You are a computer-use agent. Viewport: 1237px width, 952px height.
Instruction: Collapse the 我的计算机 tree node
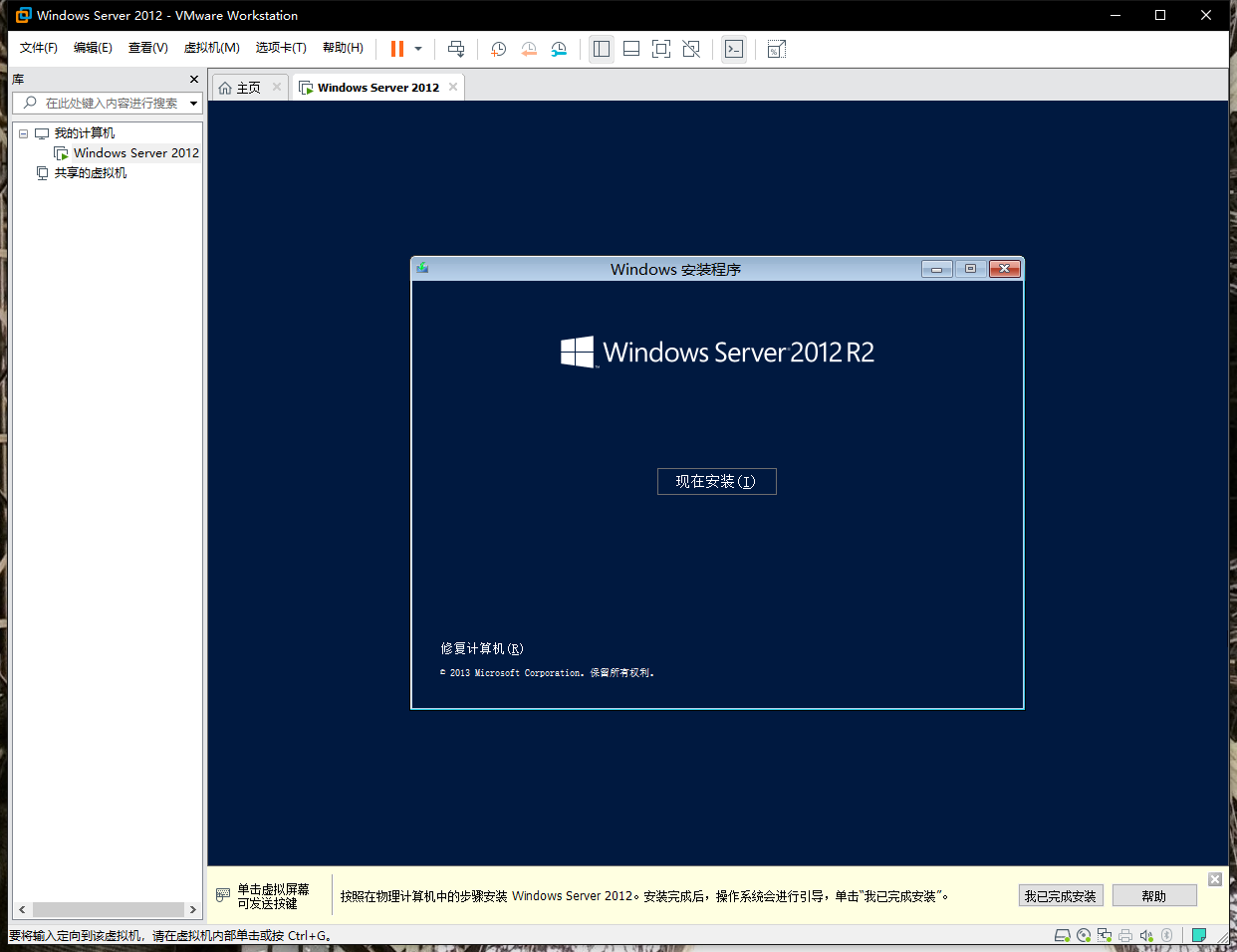(23, 132)
